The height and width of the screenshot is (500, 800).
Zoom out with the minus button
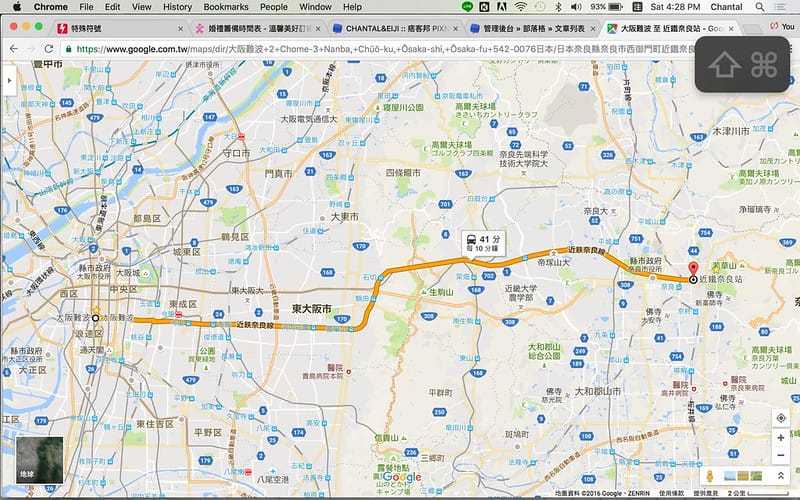pyautogui.click(x=781, y=455)
